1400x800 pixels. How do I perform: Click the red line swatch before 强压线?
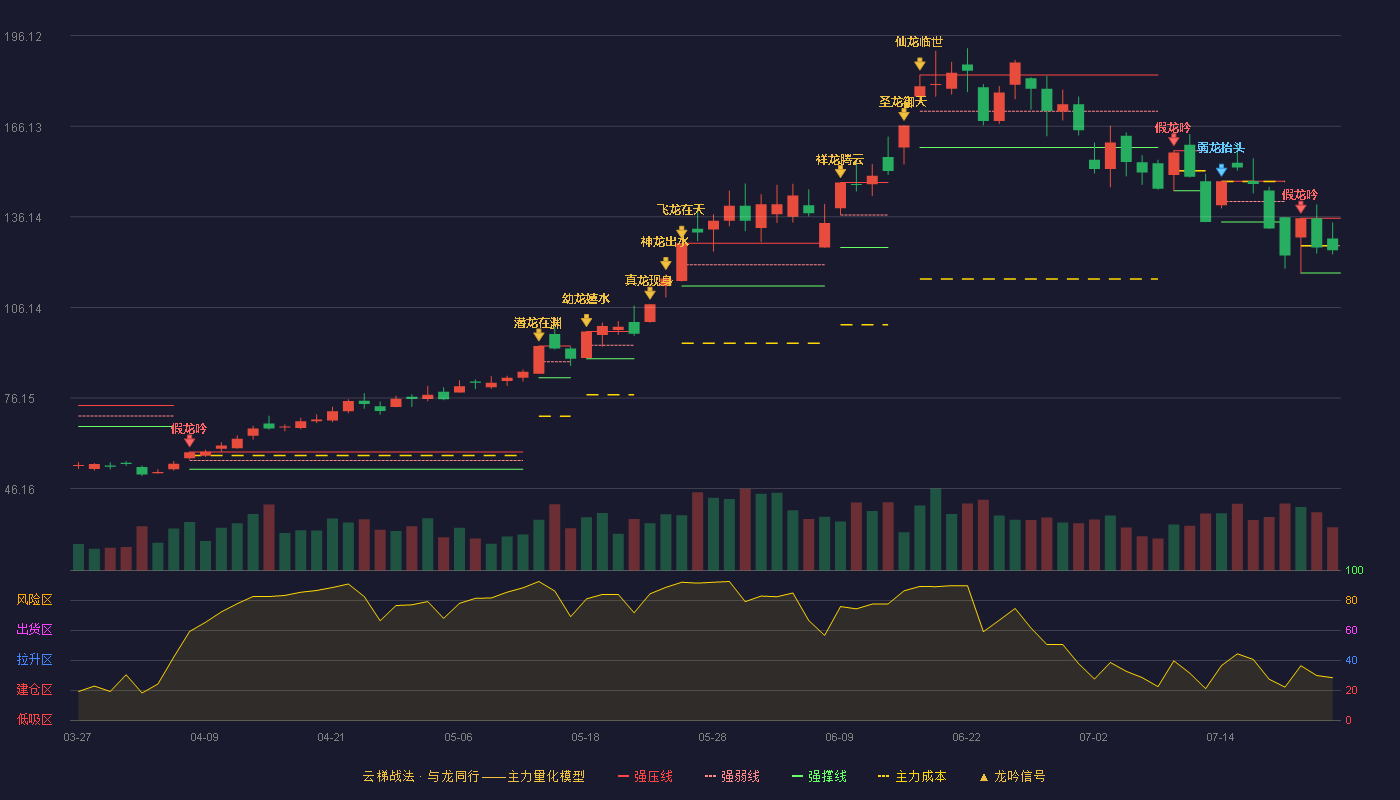click(623, 777)
